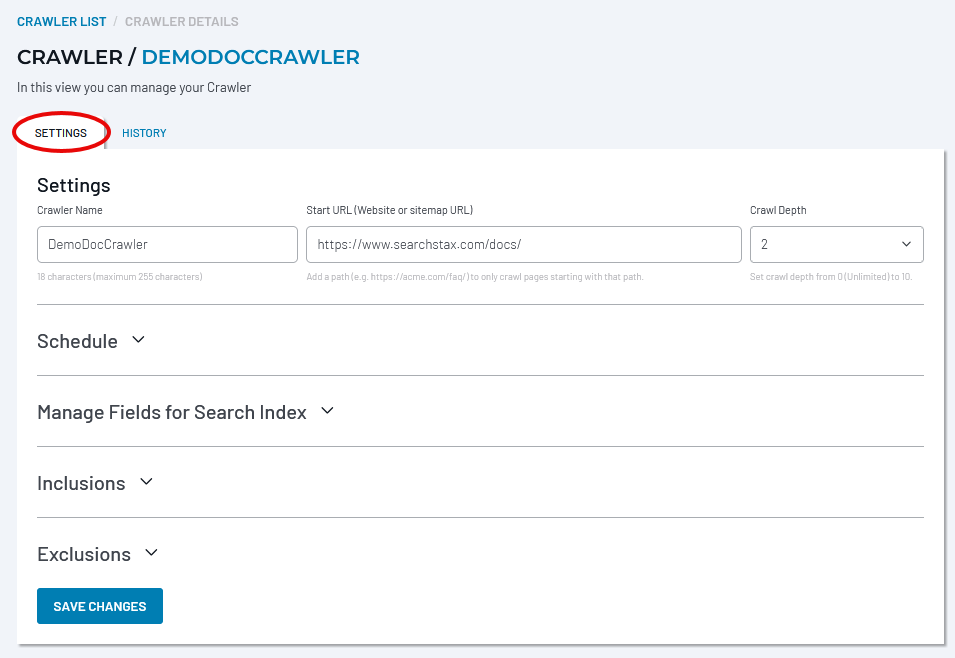Click the DEMODOCCRAWLER title link
The height and width of the screenshot is (658, 955).
tap(250, 57)
